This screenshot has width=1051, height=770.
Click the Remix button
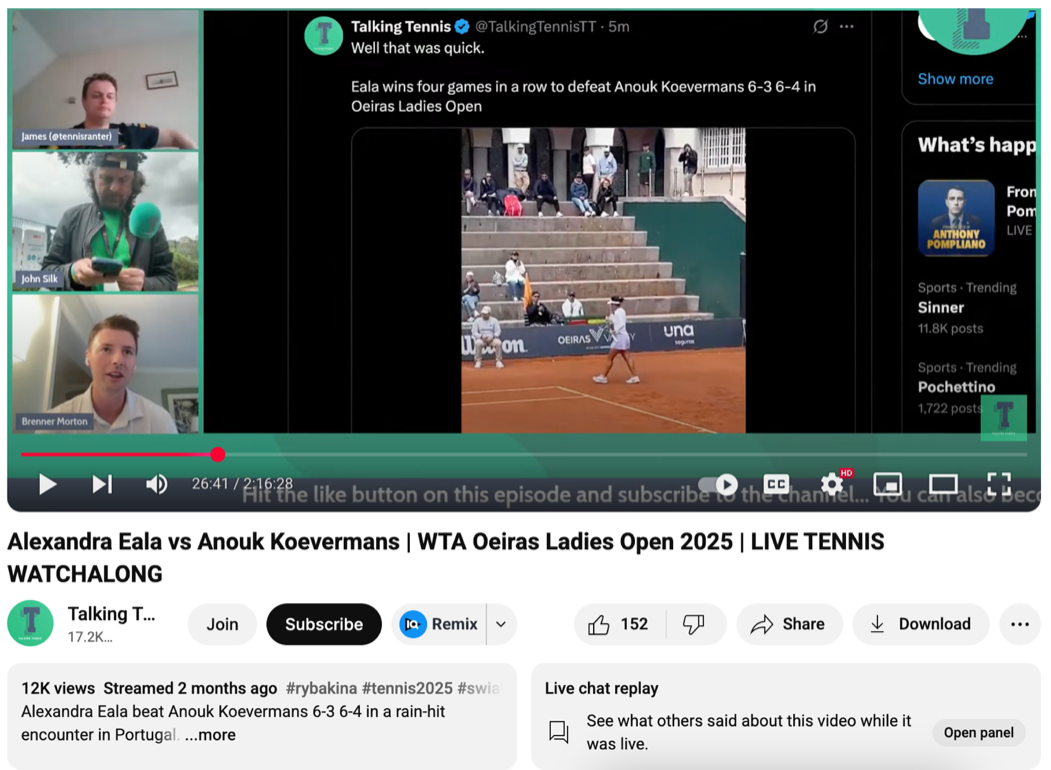pyautogui.click(x=439, y=624)
